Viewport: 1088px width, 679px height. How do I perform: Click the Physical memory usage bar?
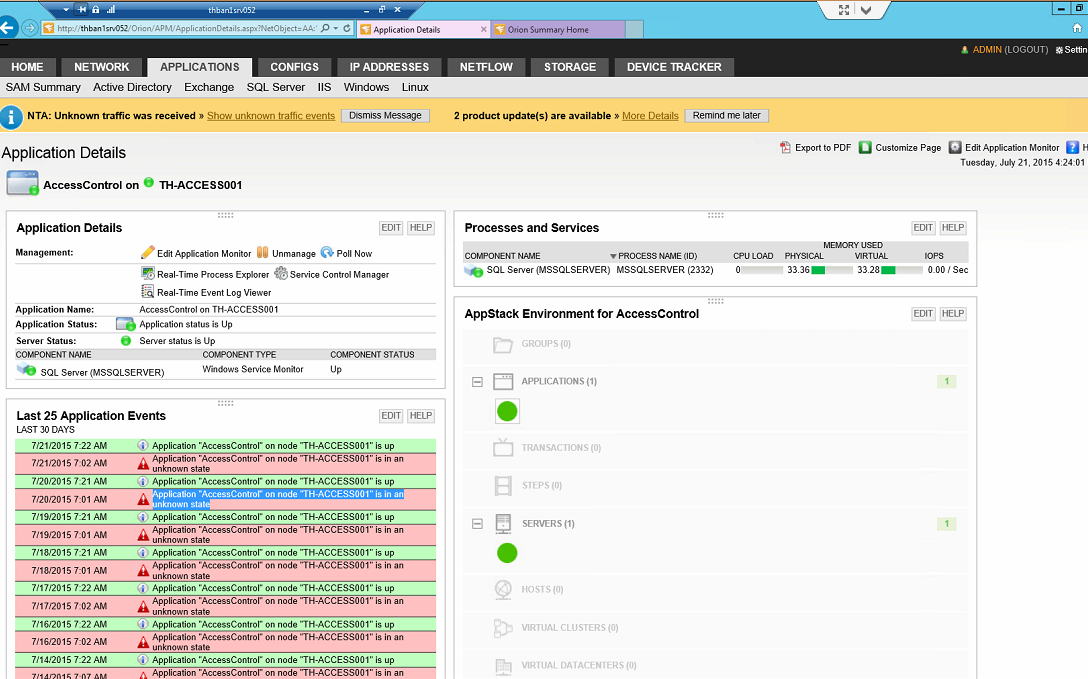pos(832,270)
